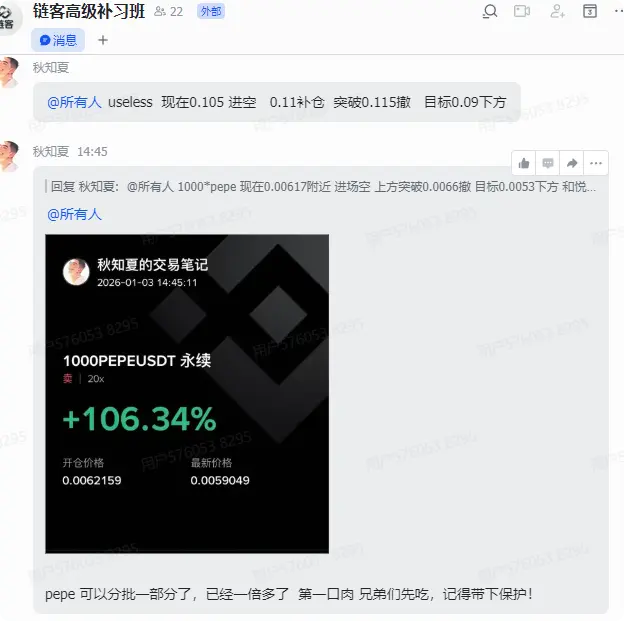
Task: Start video meeting from header
Action: tap(522, 11)
